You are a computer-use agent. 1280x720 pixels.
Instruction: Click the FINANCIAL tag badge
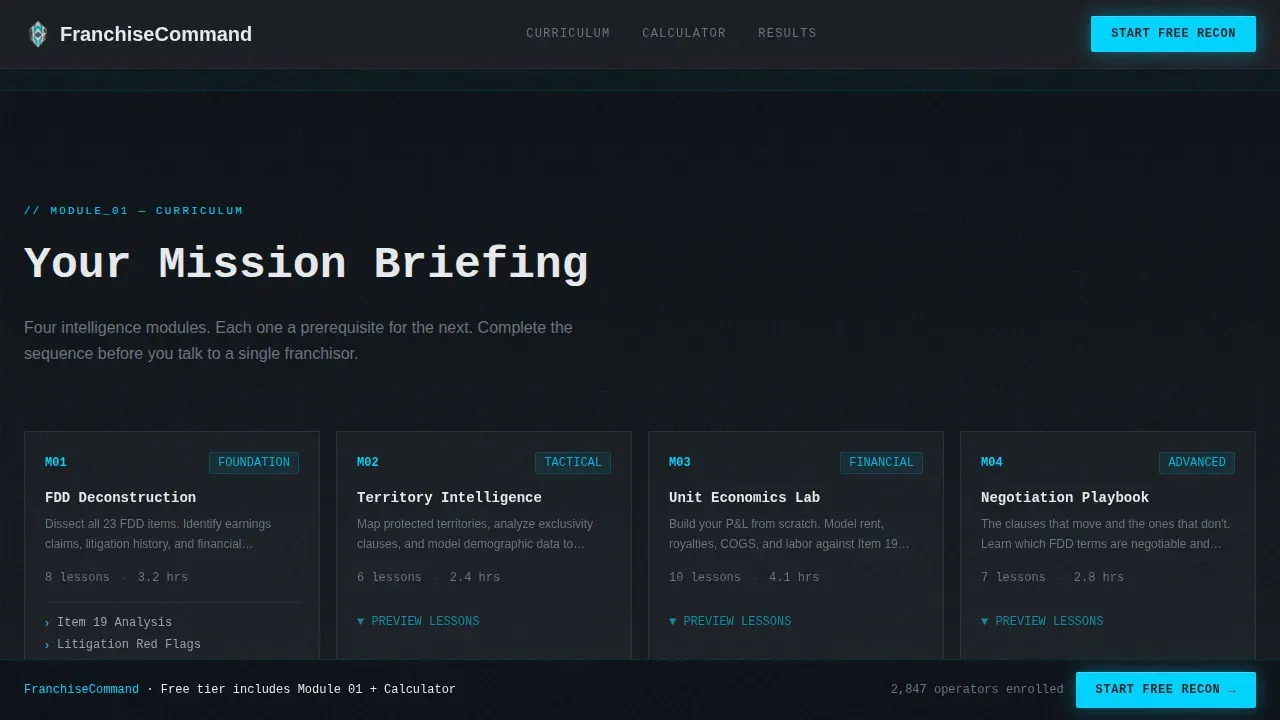tap(881, 462)
